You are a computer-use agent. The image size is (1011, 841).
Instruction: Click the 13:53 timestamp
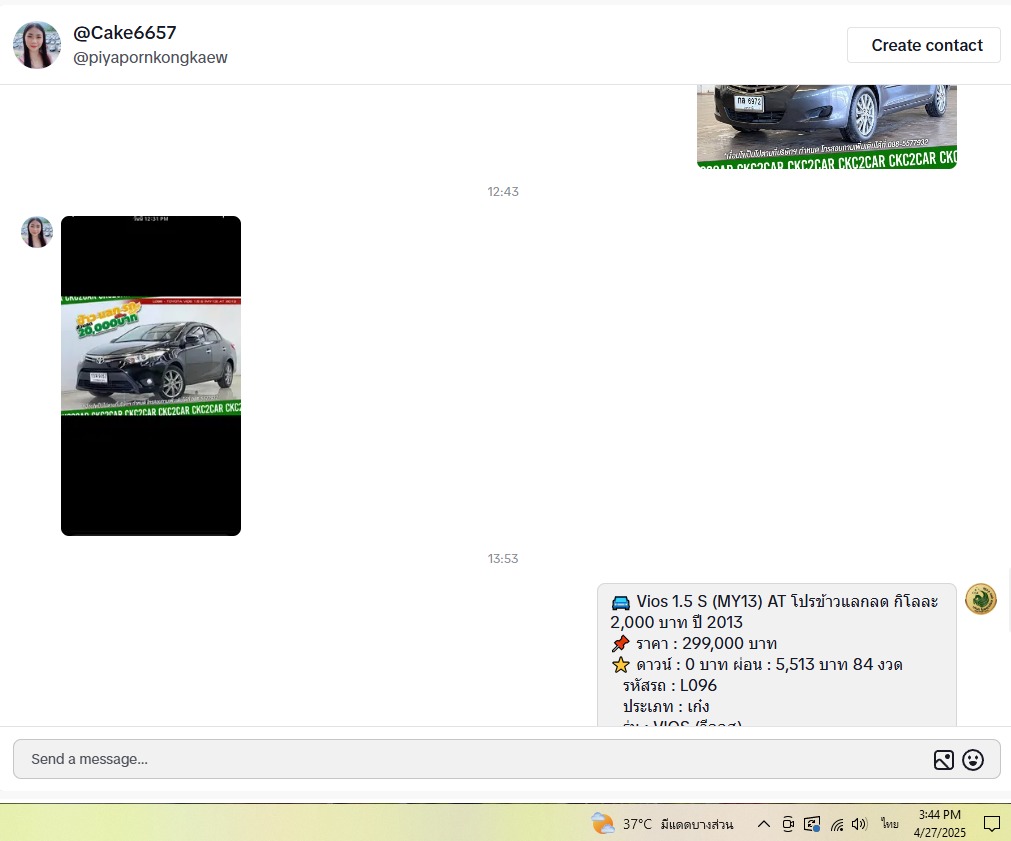pos(503,559)
